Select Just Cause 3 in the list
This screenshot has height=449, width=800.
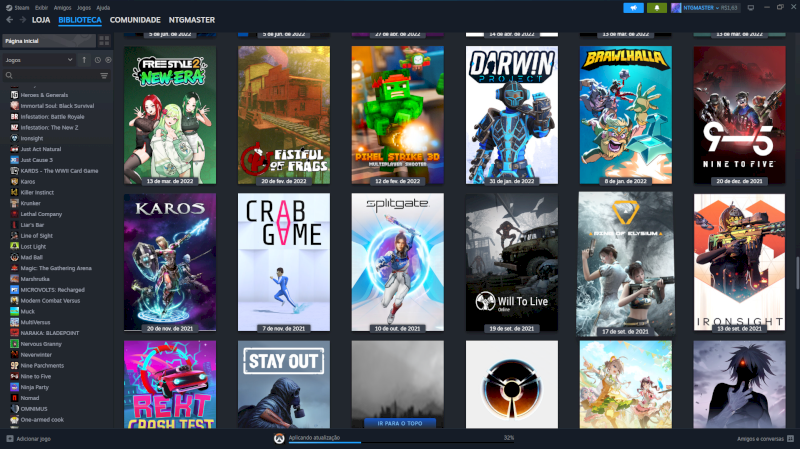tap(36, 160)
